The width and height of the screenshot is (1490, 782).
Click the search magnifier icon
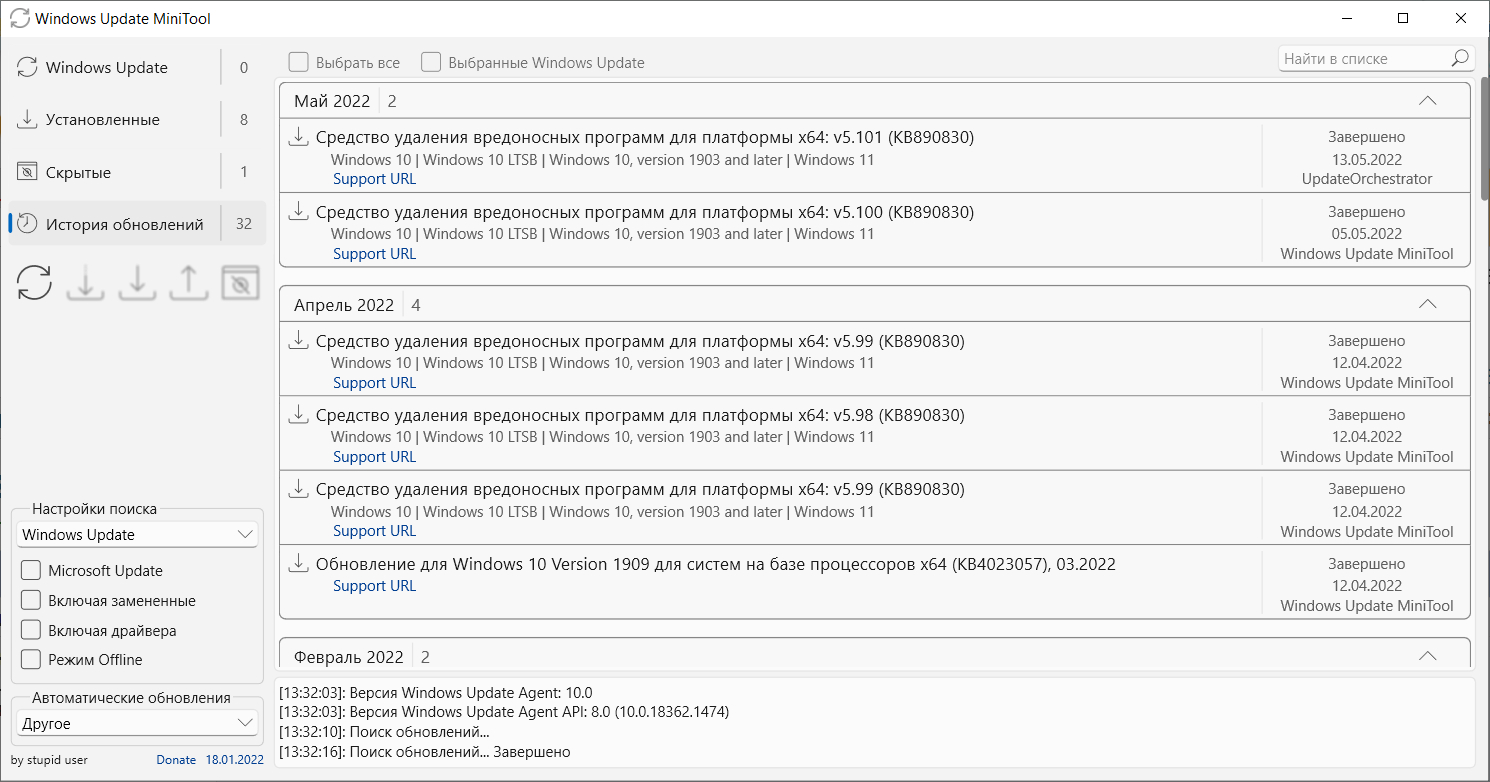[1460, 59]
